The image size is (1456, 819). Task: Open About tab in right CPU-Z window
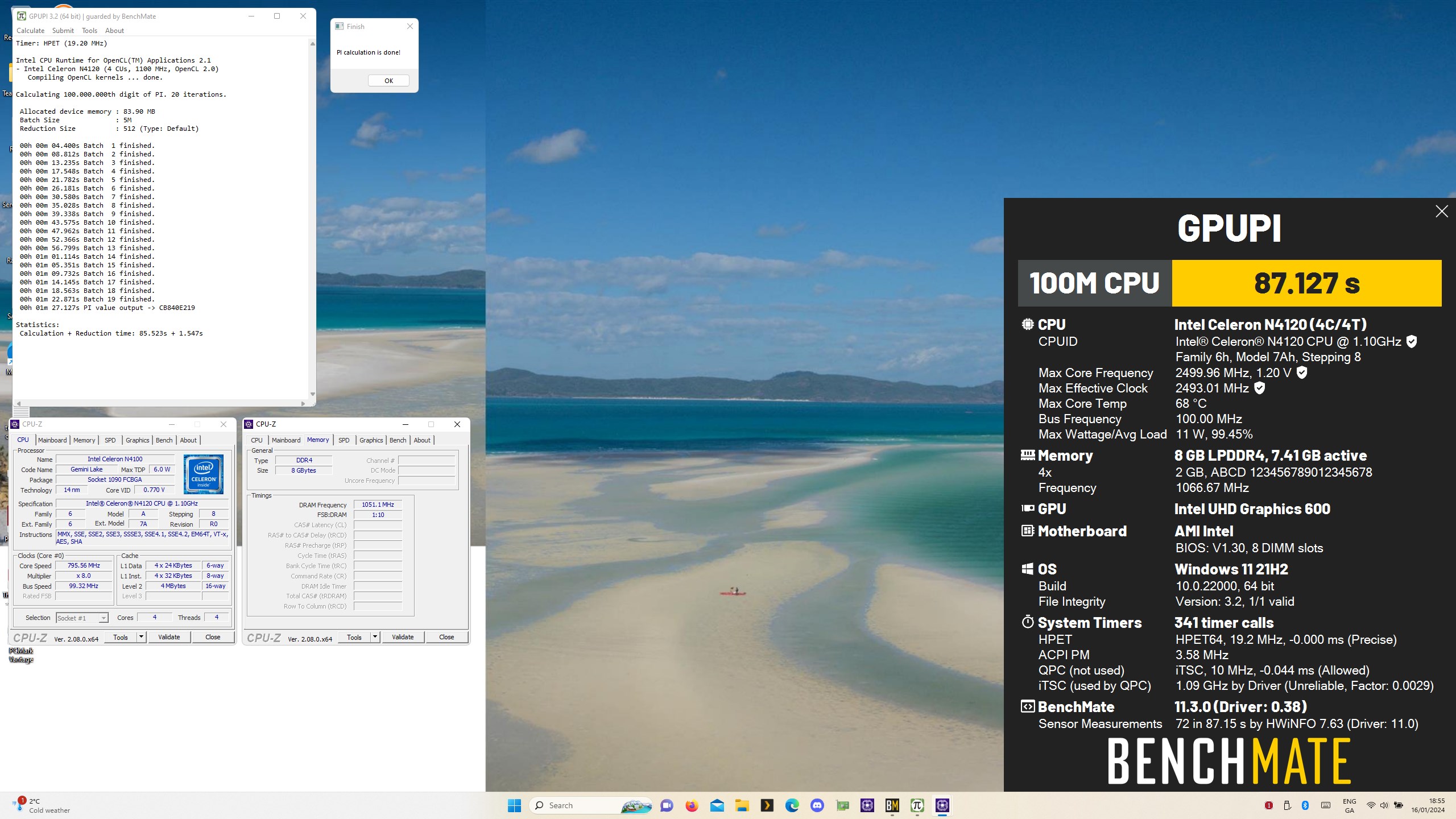click(422, 440)
